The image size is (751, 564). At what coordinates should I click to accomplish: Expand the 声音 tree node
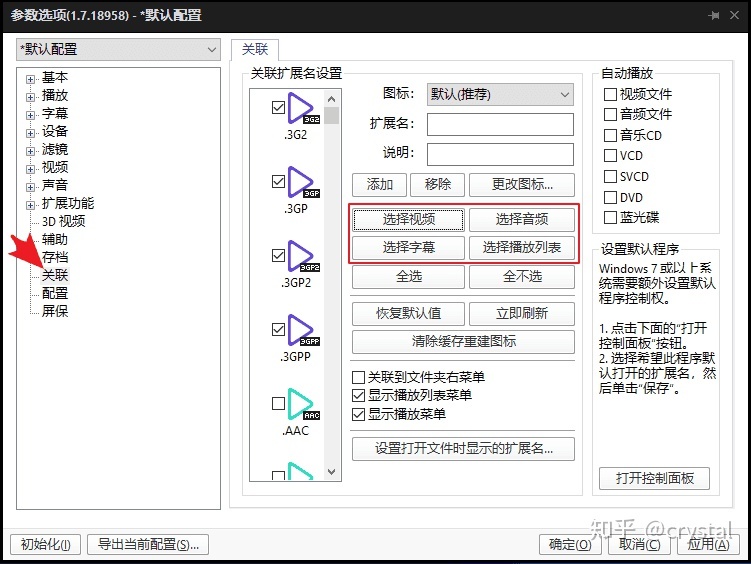coord(31,187)
